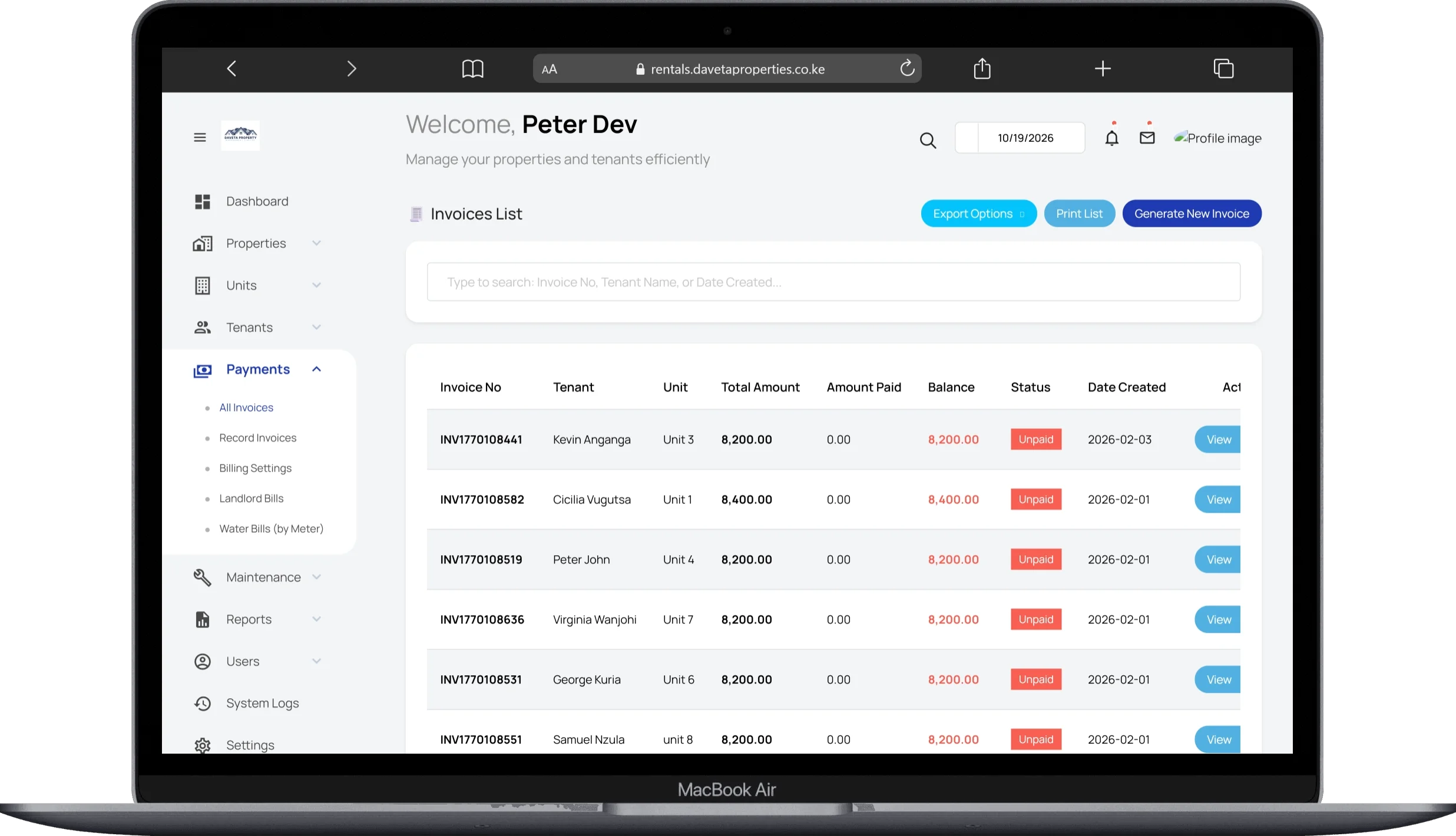The width and height of the screenshot is (1456, 836).
Task: Click the Payments cash icon
Action: [203, 371]
